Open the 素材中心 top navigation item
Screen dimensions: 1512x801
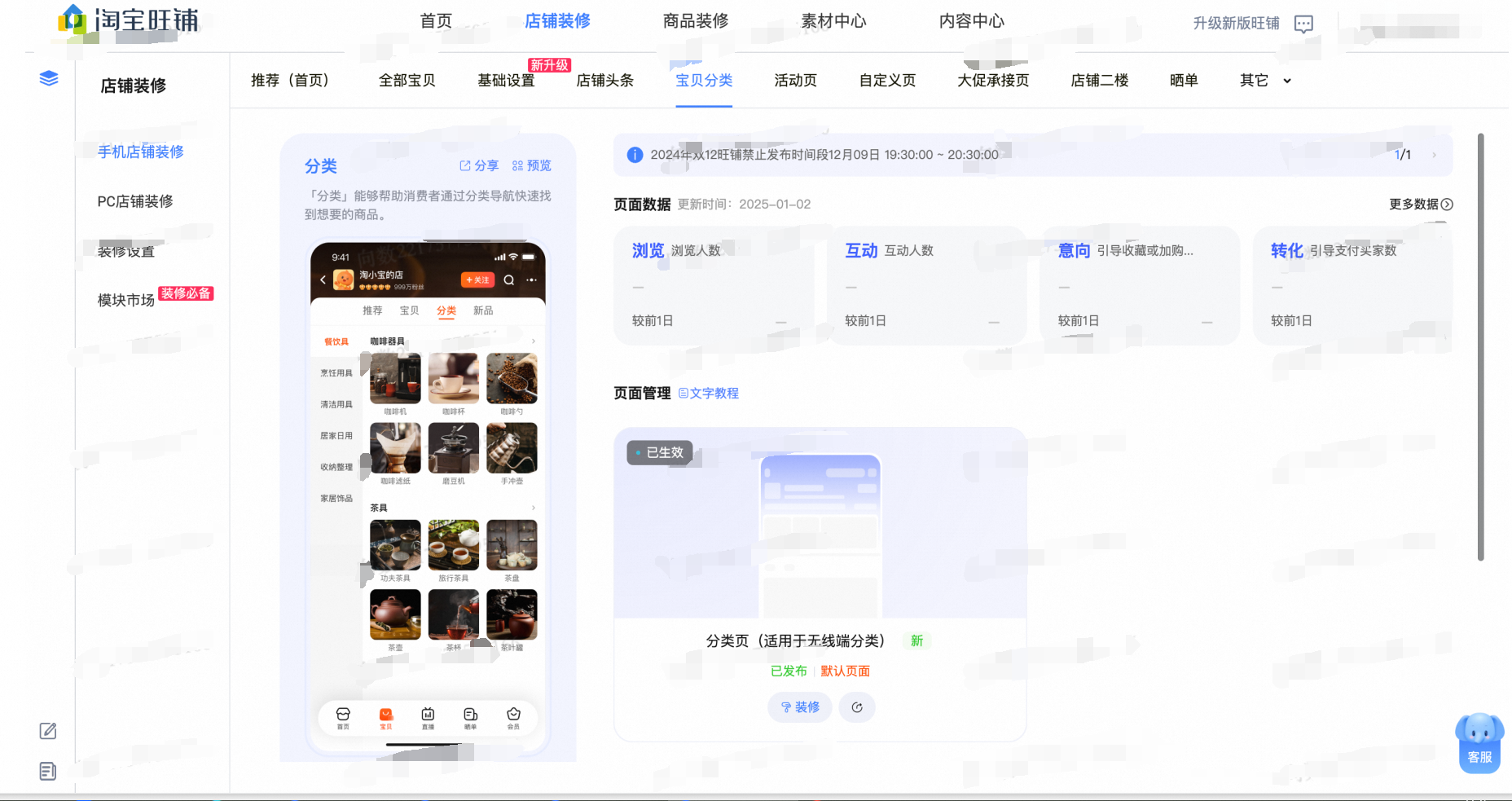[833, 21]
